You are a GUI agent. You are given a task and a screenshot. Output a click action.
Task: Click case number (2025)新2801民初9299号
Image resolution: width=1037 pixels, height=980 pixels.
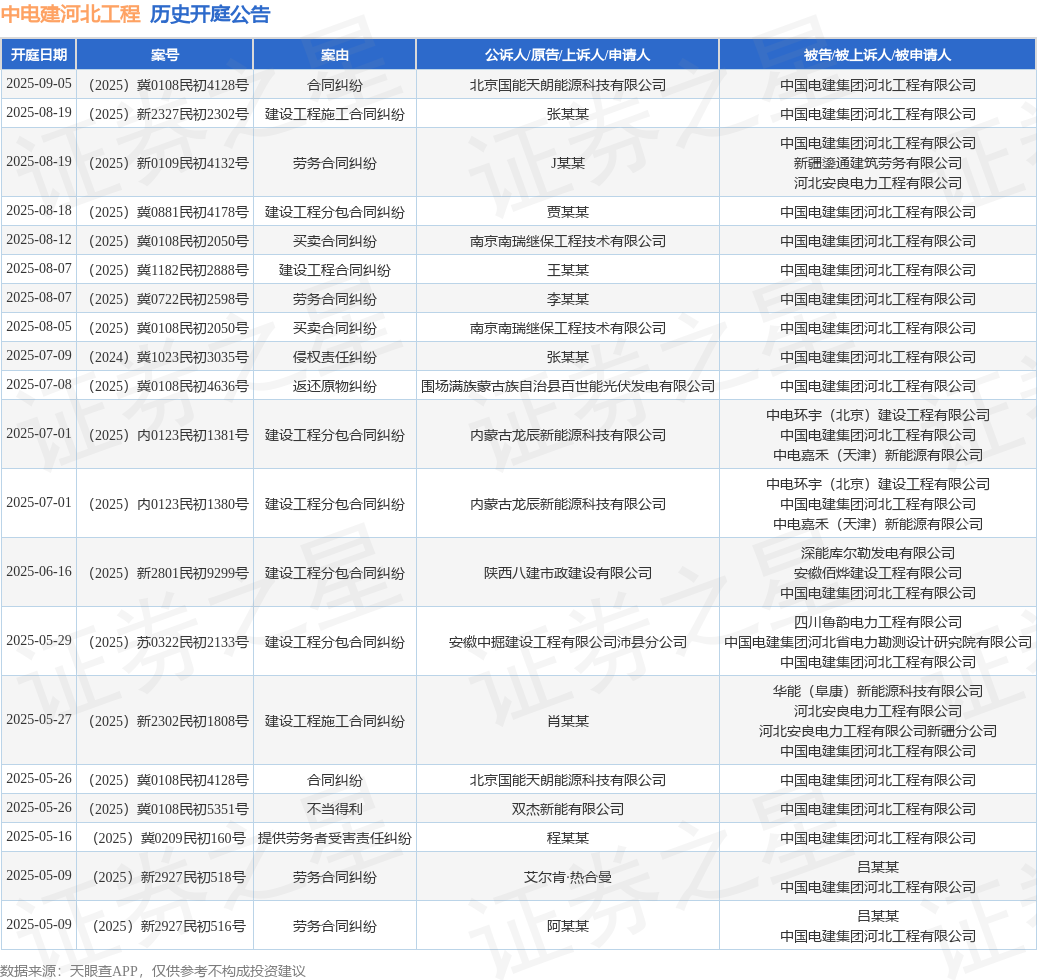[169, 573]
